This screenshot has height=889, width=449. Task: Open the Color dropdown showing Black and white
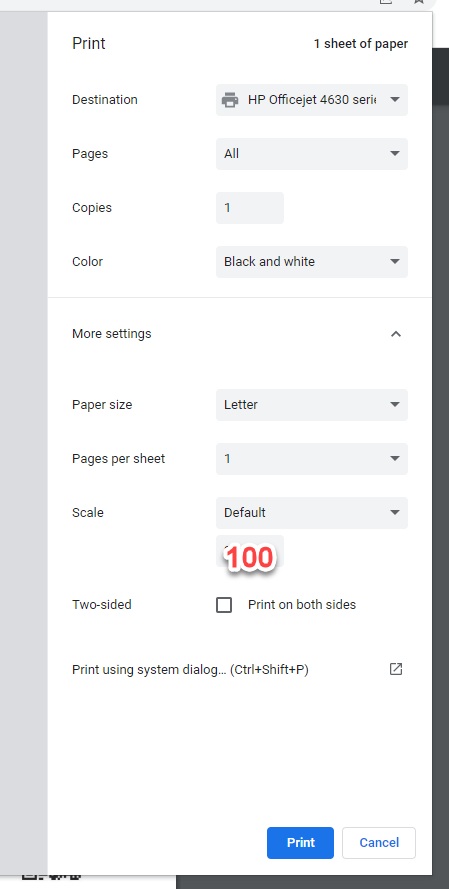(312, 262)
